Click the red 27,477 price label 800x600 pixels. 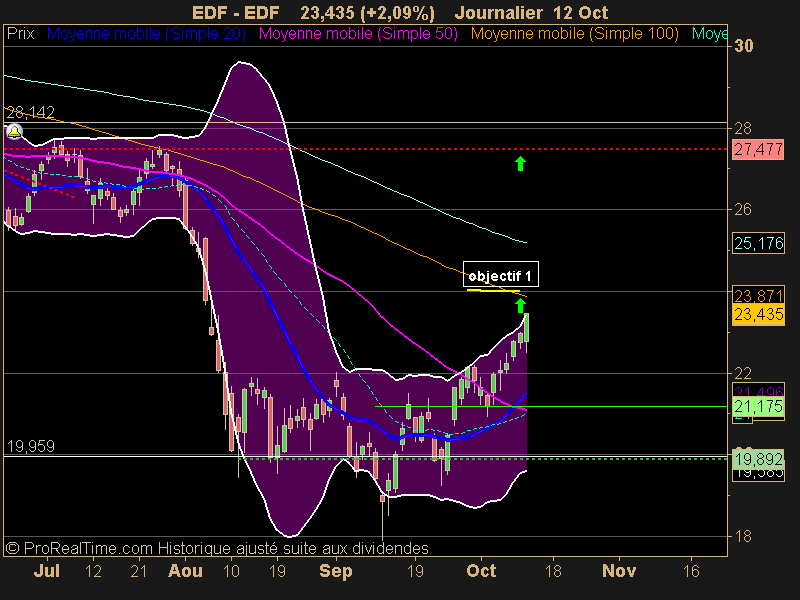click(x=758, y=150)
